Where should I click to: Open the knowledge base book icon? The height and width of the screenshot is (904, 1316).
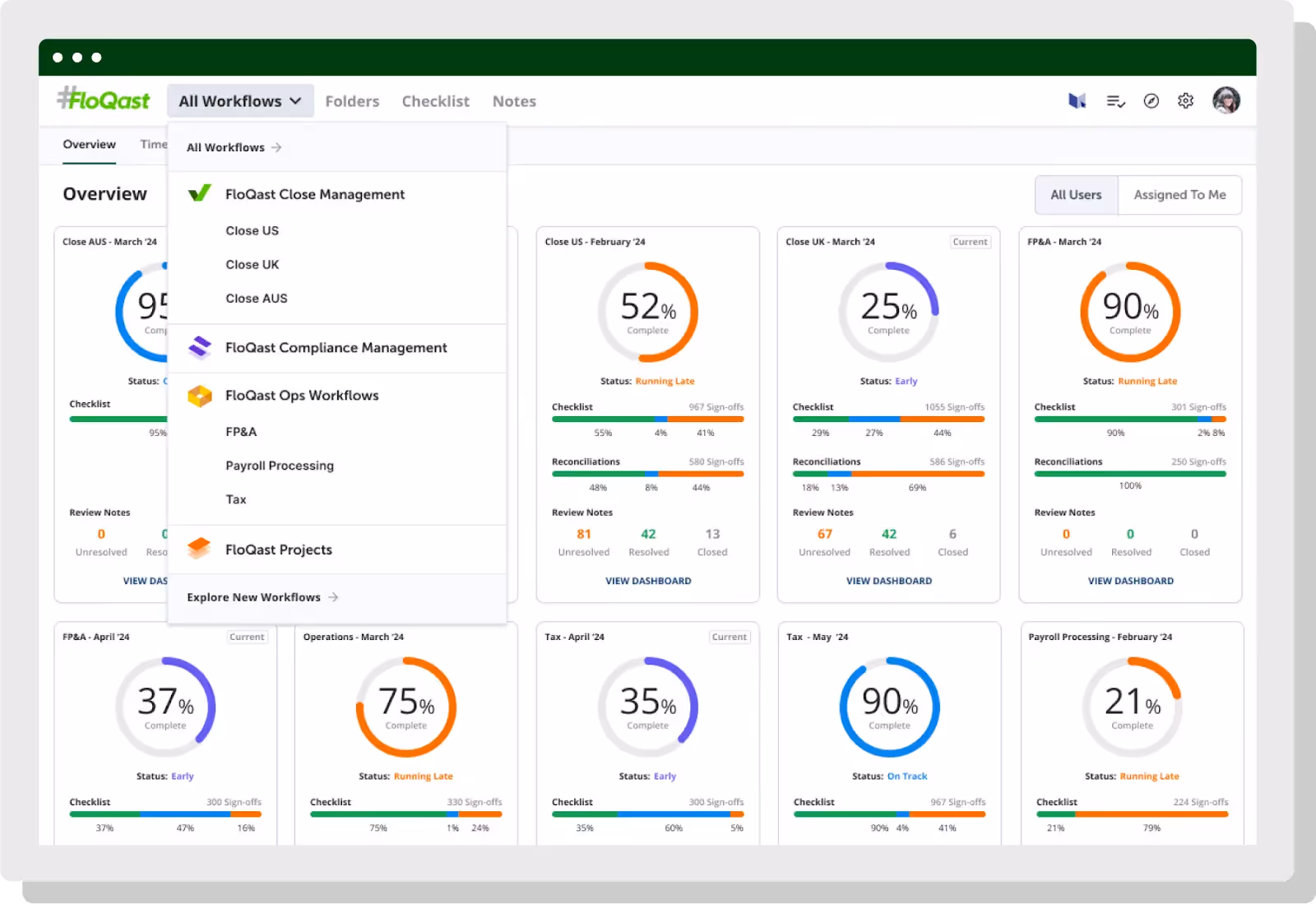[1077, 100]
